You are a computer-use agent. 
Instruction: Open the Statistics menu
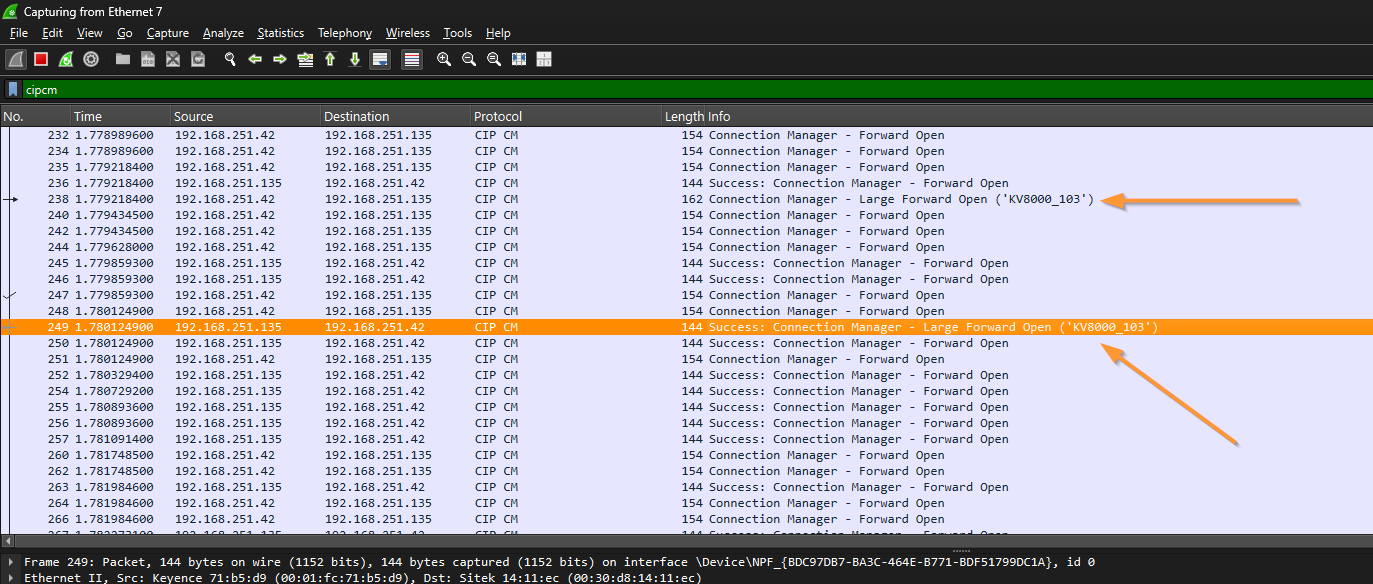tap(281, 33)
